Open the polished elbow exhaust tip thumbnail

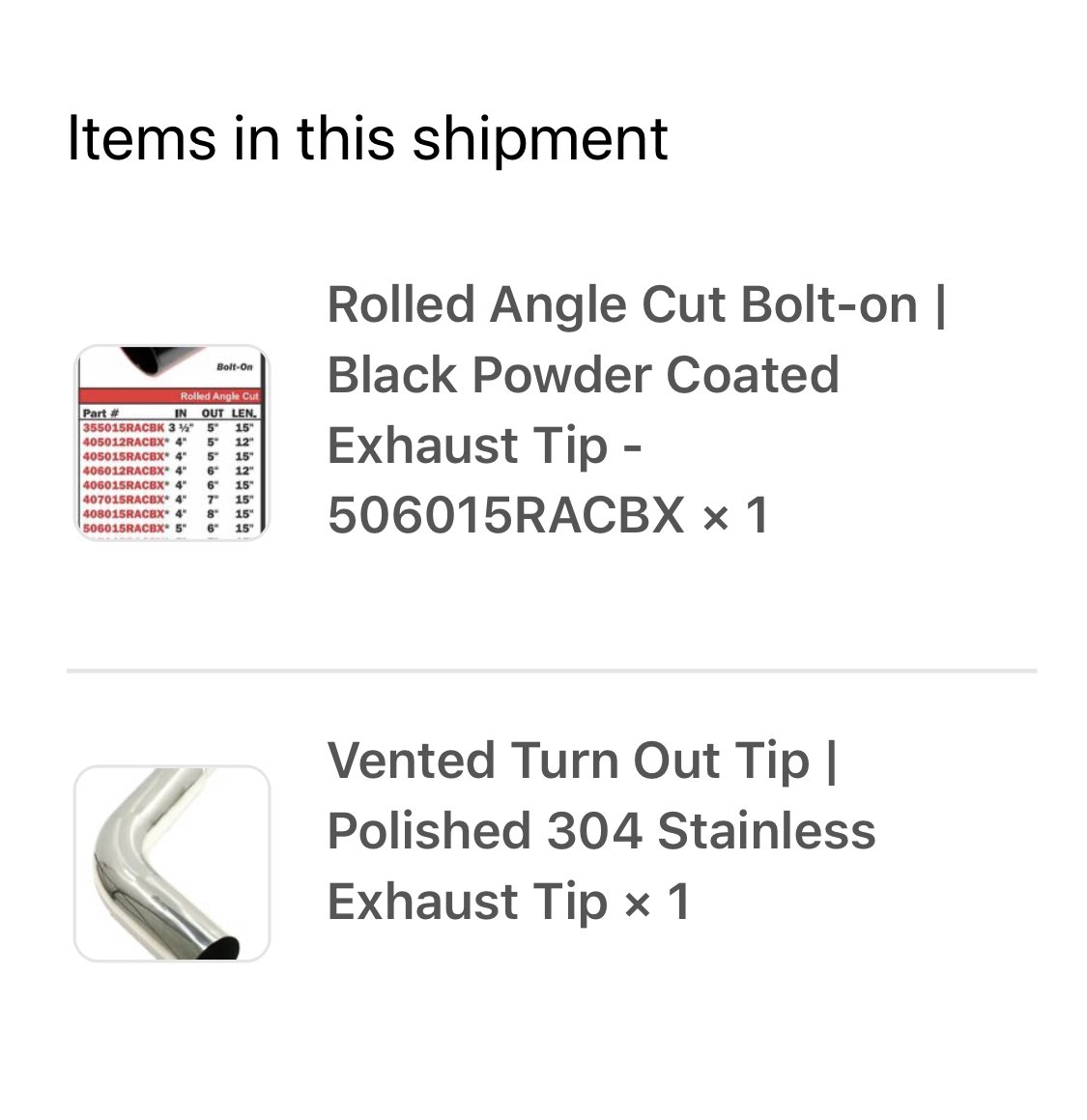[x=172, y=863]
